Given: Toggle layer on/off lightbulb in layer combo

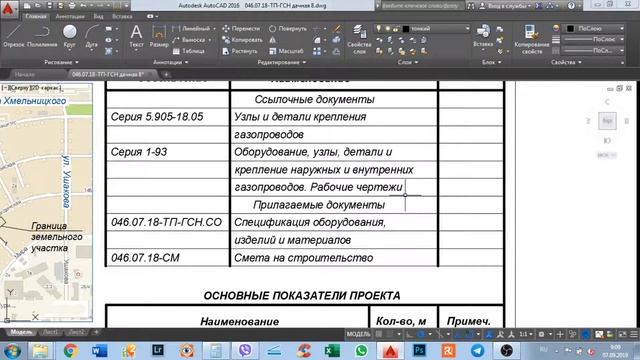Looking at the screenshot, I should (x=379, y=29).
